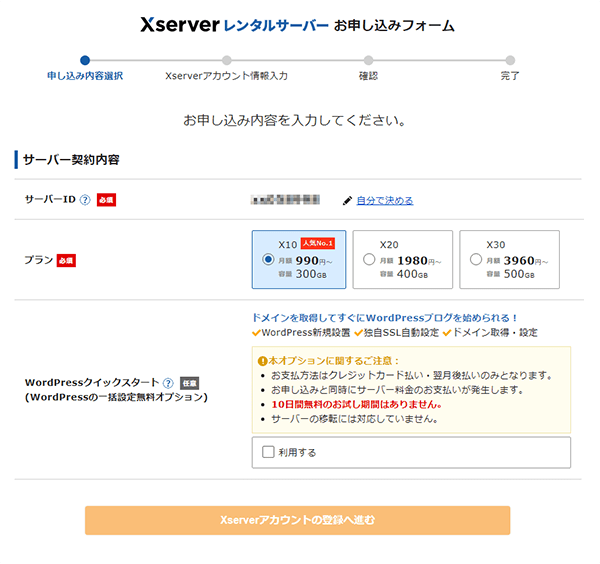This screenshot has width=600, height=564.
Task: Click the red 10日間無料のお試し期間はありません notice
Action: point(357,404)
